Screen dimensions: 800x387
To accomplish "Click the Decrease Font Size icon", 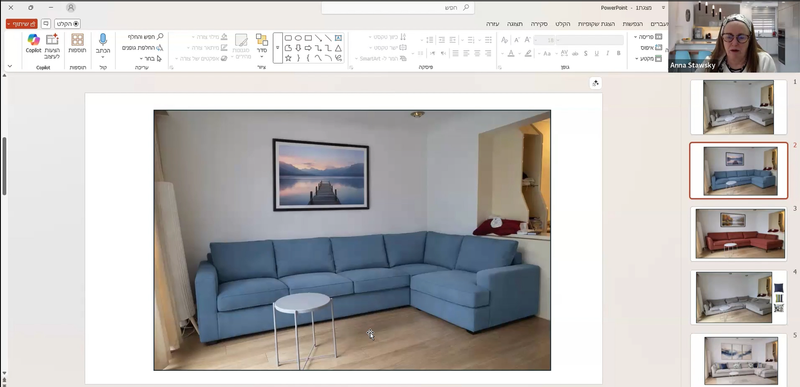I will click(x=516, y=40).
